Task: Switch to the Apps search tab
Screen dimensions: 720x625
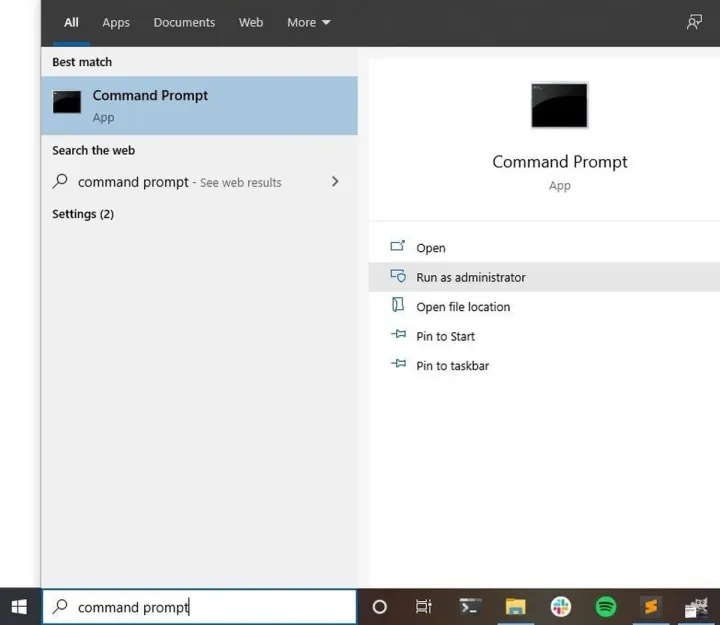Action: (116, 22)
